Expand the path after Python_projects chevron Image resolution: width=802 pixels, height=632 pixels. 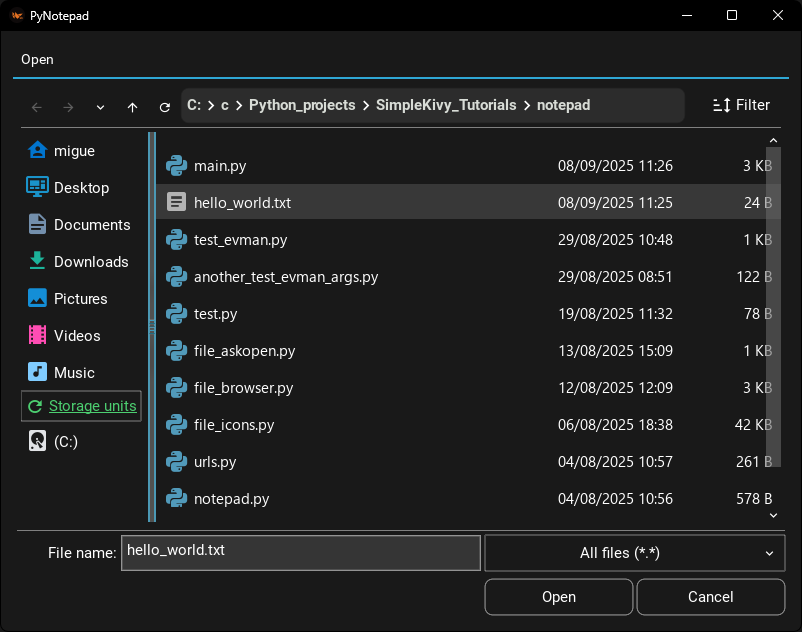[x=366, y=105]
